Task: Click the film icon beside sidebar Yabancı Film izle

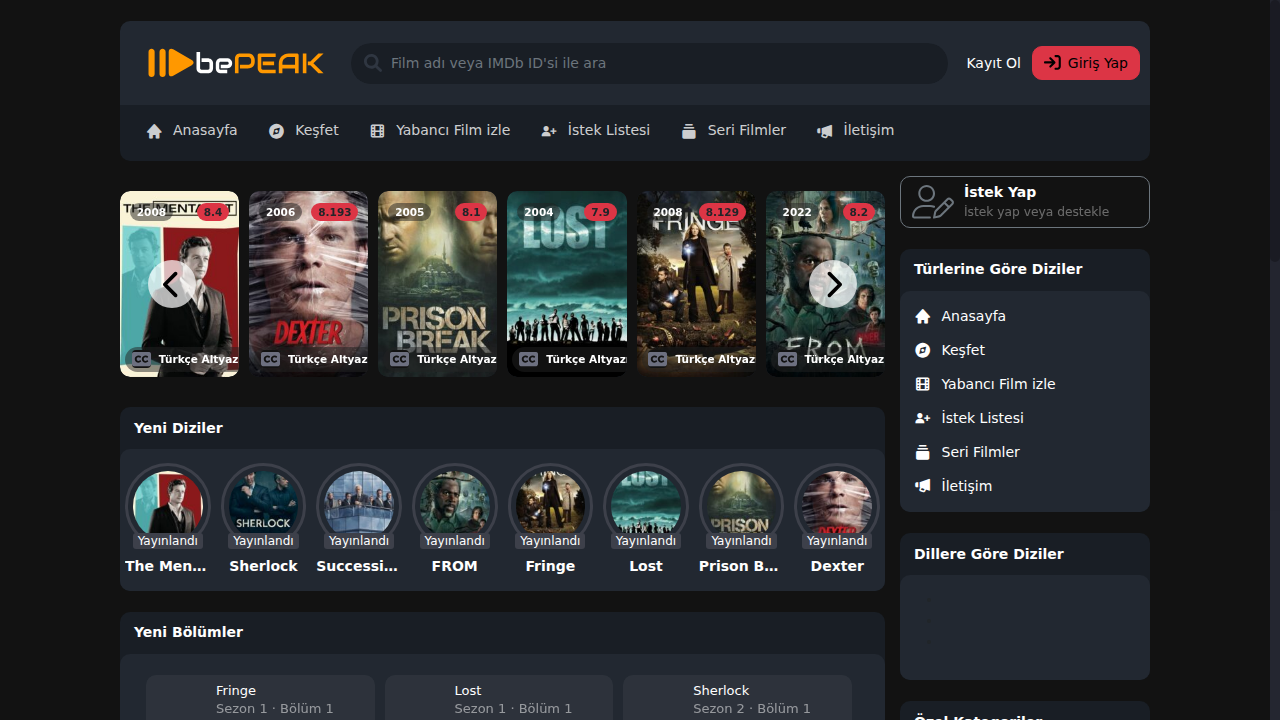Action: pos(923,384)
